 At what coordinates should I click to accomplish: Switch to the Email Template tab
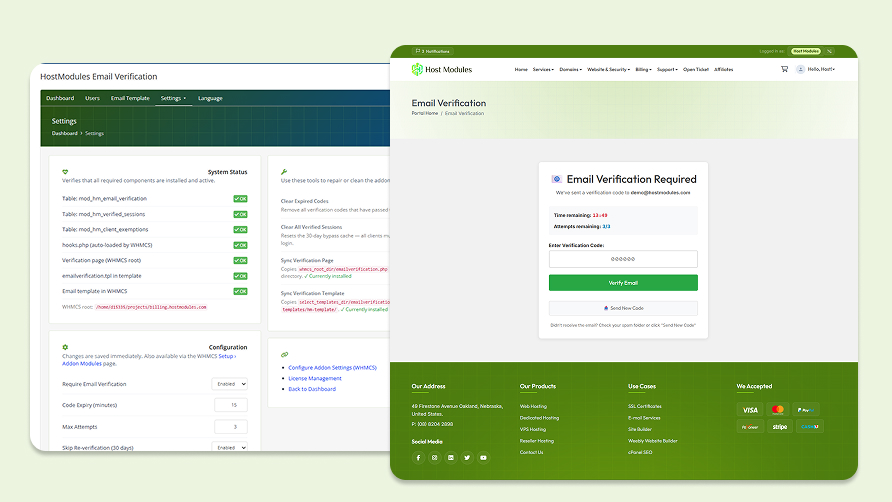130,98
